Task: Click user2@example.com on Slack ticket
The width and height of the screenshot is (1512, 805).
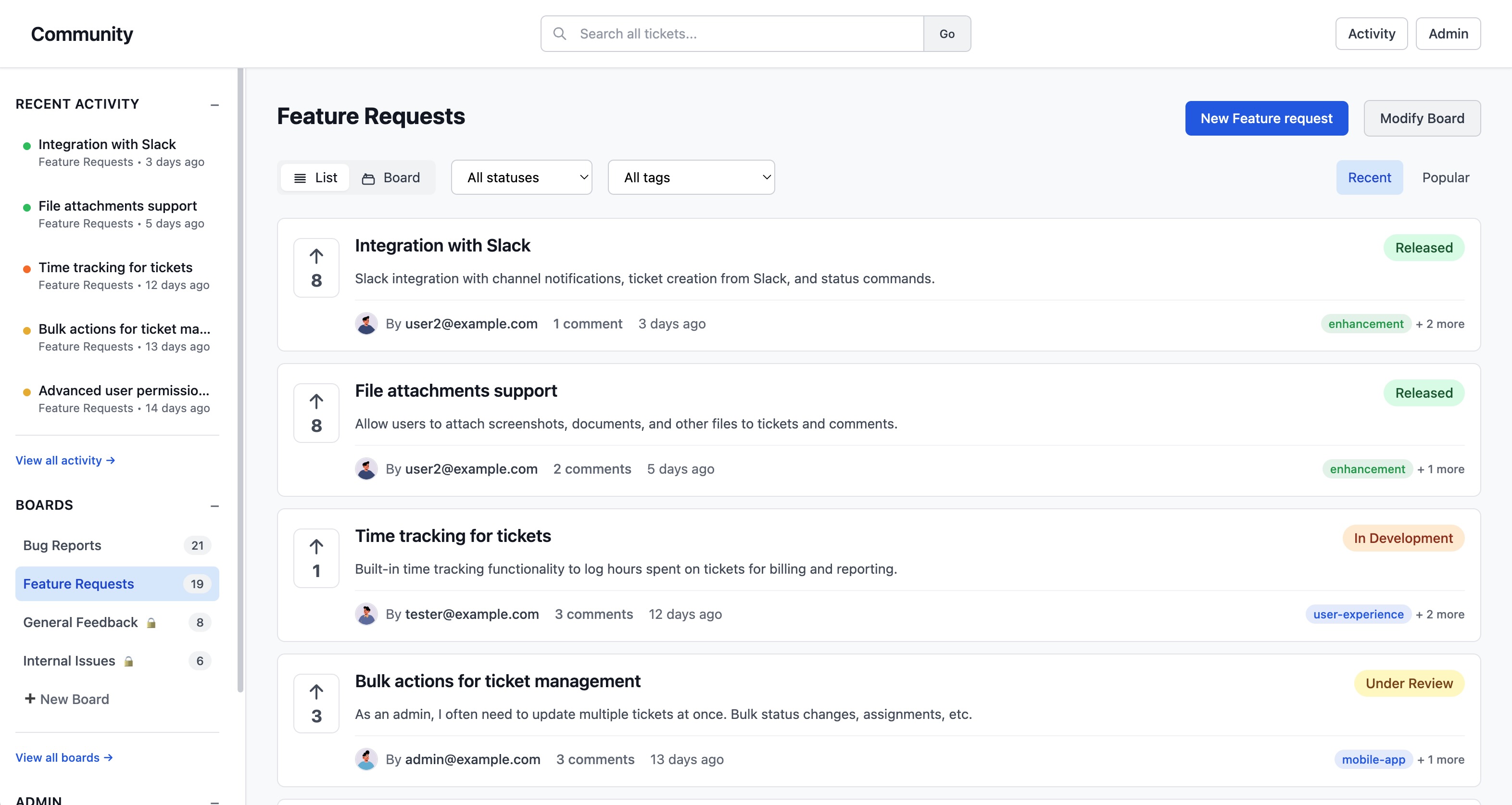Action: [471, 324]
